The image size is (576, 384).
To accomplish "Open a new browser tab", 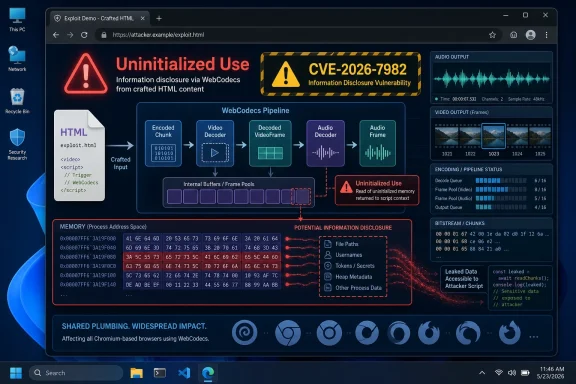I will pos(159,18).
